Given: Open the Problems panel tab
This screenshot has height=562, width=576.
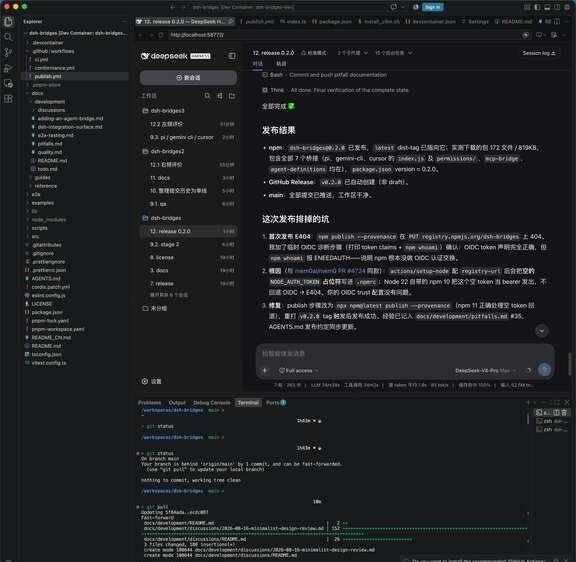Looking at the screenshot, I should pos(150,403).
